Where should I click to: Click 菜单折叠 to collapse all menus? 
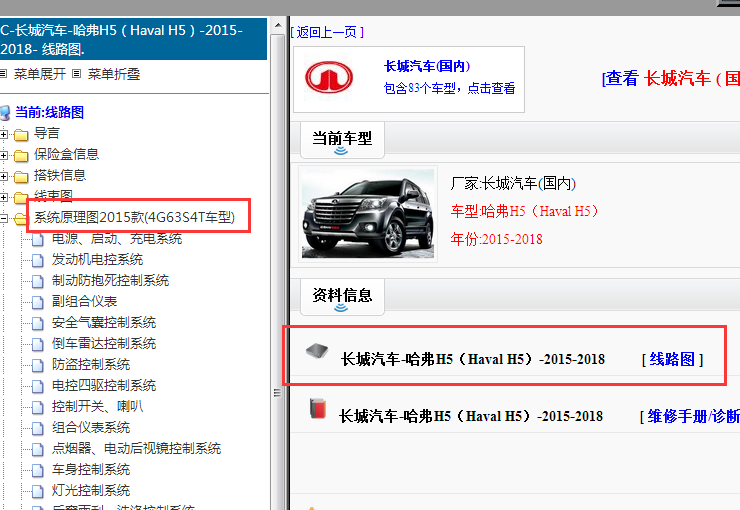point(114,74)
